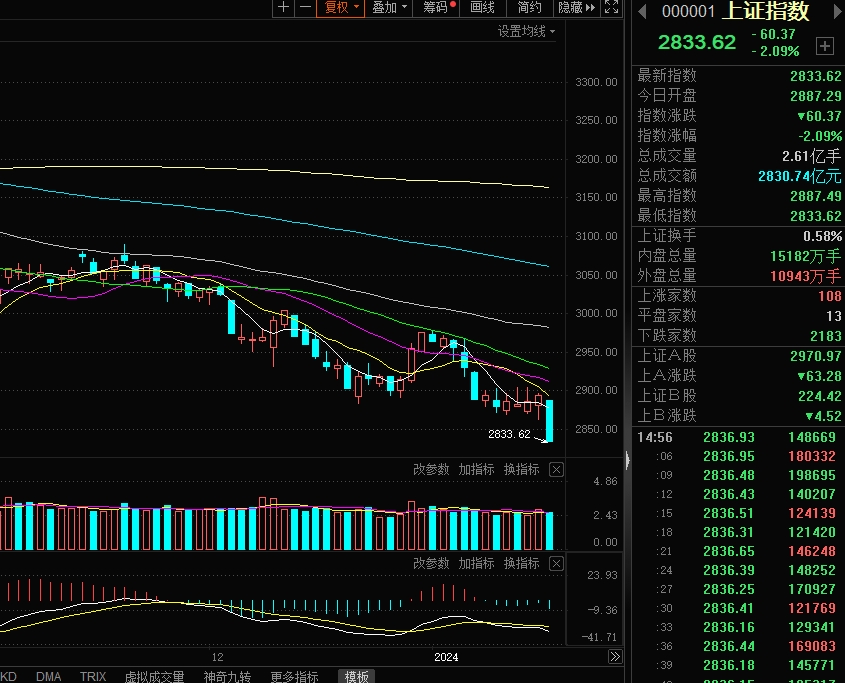This screenshot has height=683, width=845.
Task: Click 加指标 in MACD indicator panel
Action: (476, 563)
